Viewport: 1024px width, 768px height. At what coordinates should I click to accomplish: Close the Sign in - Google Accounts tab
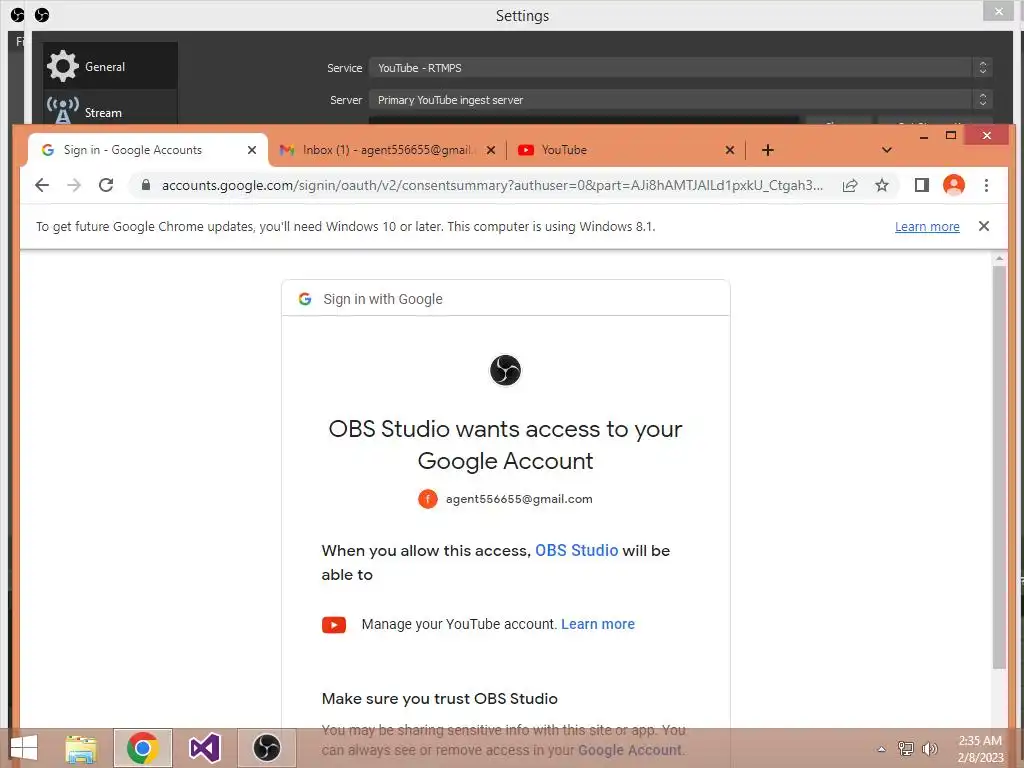point(251,150)
